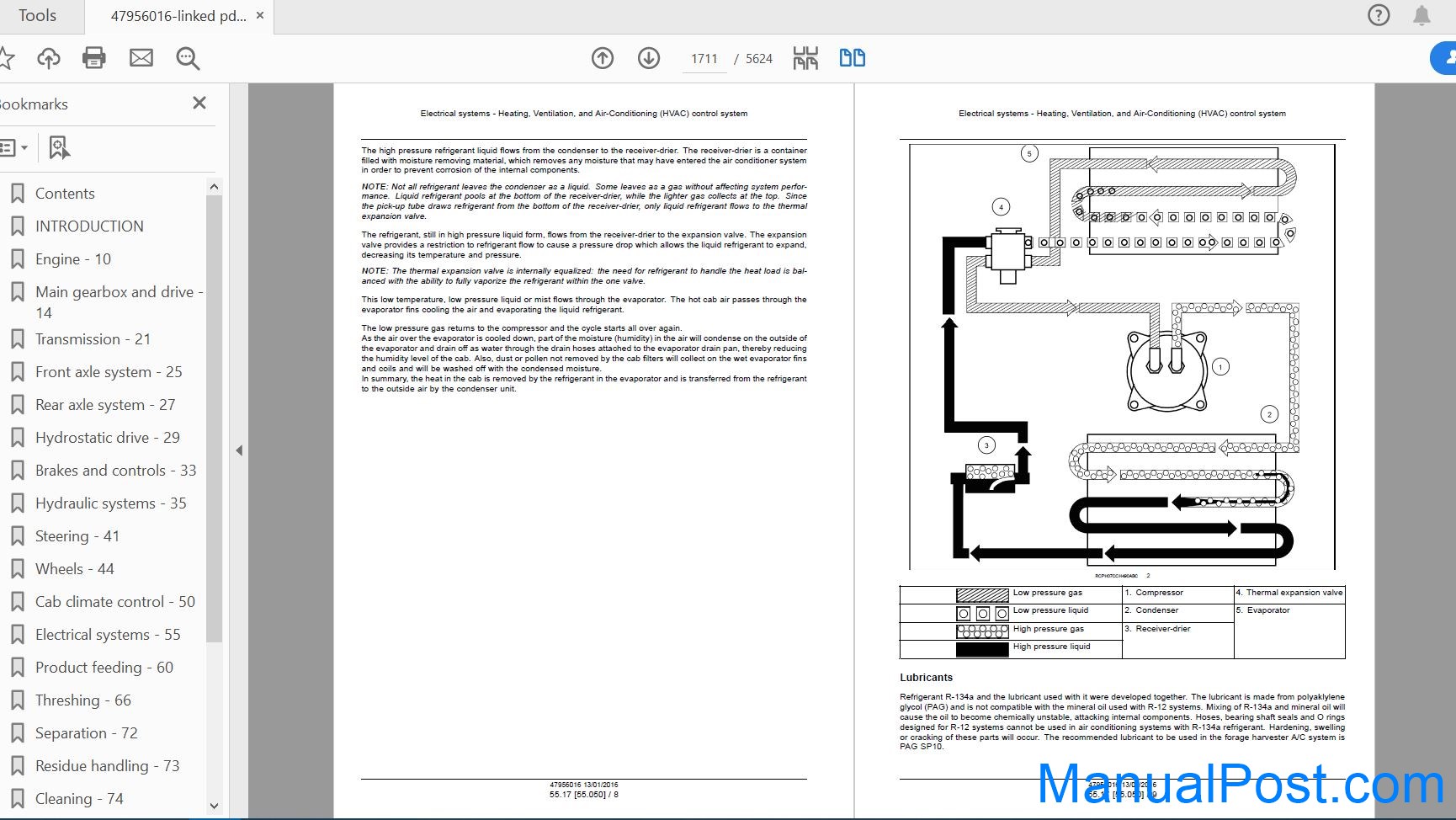Open the Steering - 41 bookmark
Viewport: 1456px width, 820px height.
77,536
